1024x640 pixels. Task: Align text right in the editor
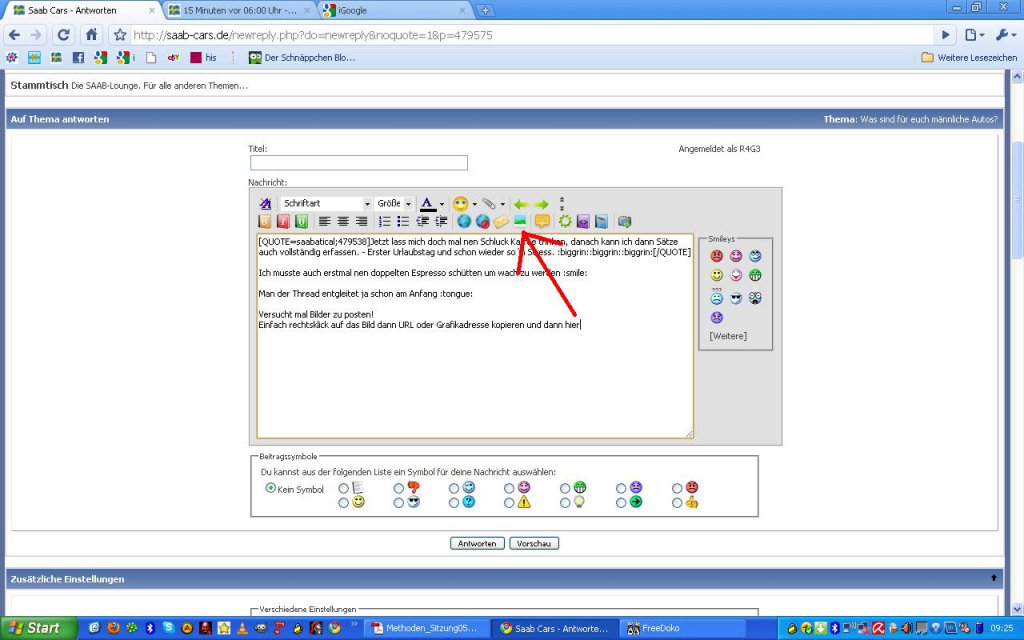tap(361, 221)
